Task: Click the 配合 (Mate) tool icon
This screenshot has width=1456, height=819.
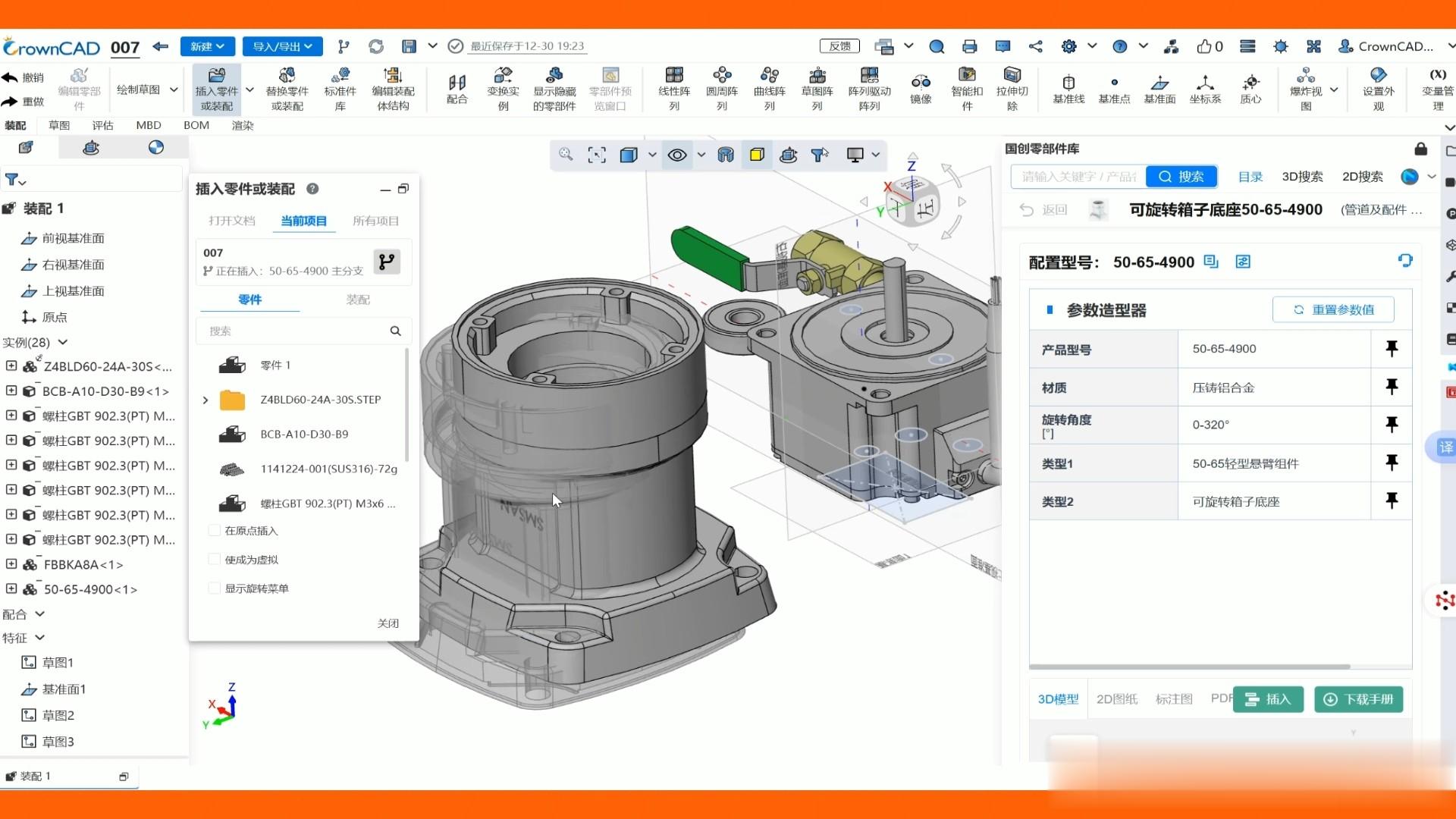Action: click(457, 83)
